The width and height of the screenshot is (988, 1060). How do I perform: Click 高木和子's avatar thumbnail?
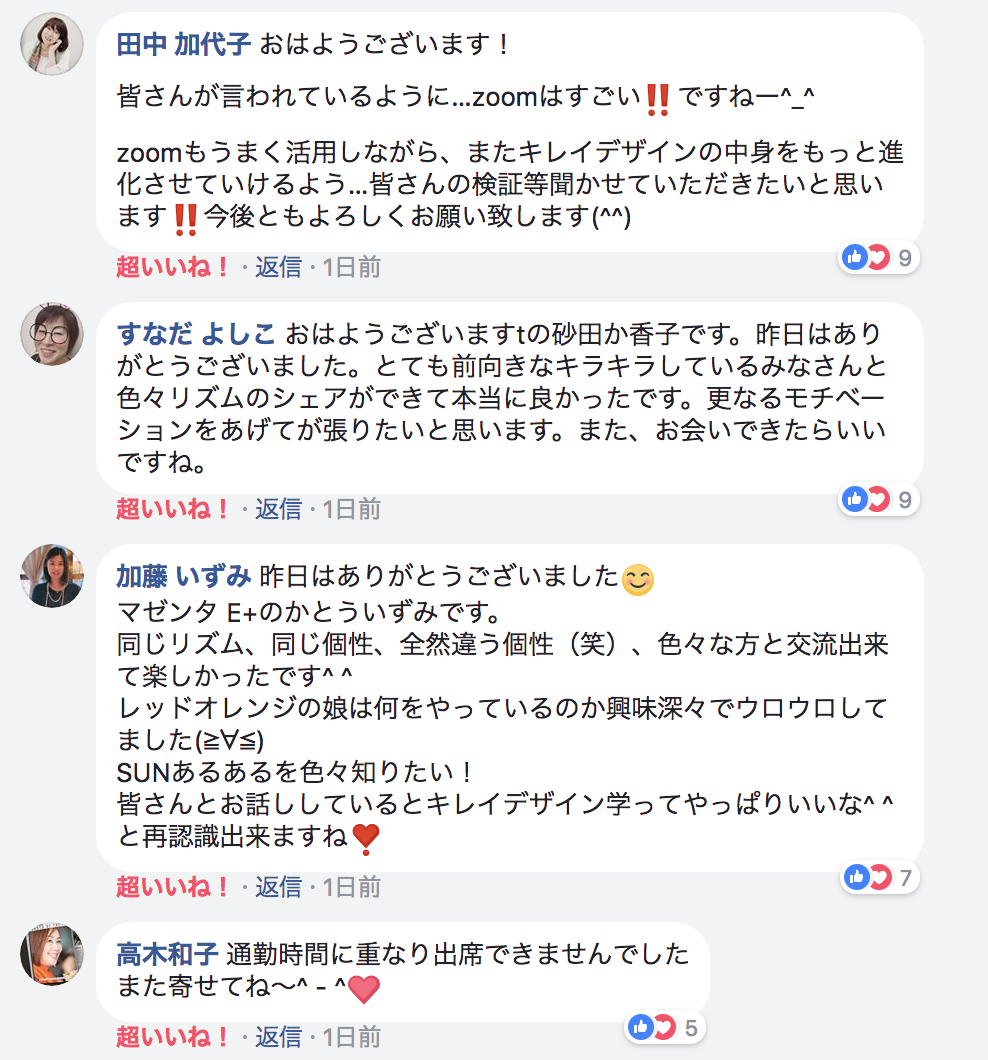coord(52,954)
